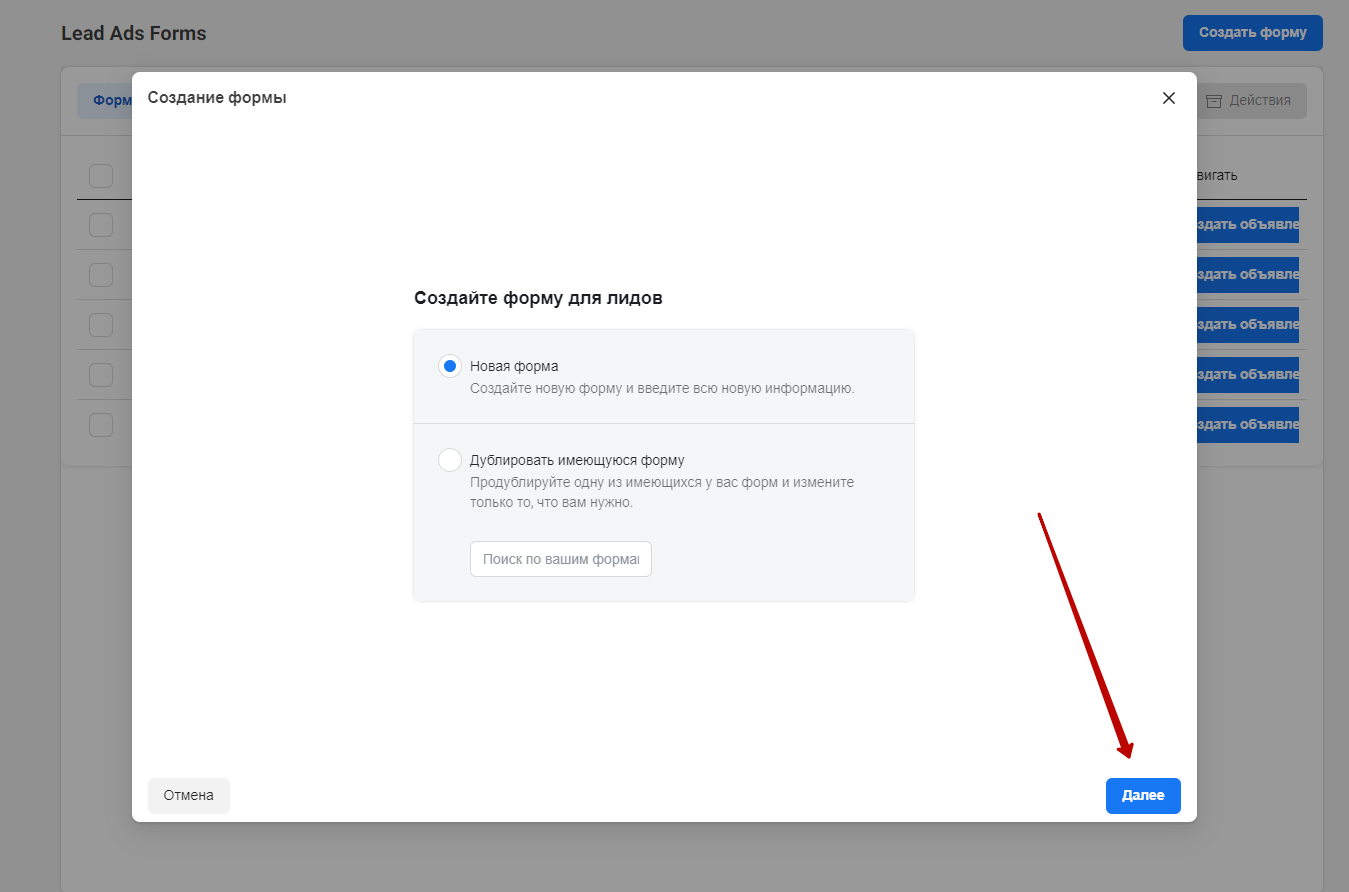Toggle the header select-all checkbox in table
Screen dimensions: 1349x892
[101, 176]
